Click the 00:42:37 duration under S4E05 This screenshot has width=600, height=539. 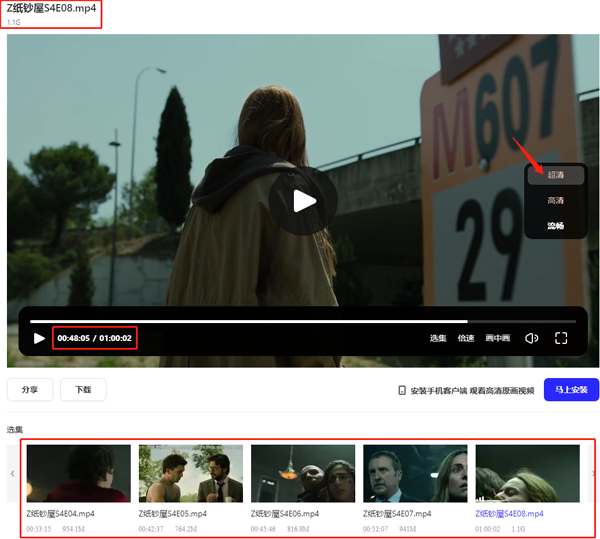(151, 529)
